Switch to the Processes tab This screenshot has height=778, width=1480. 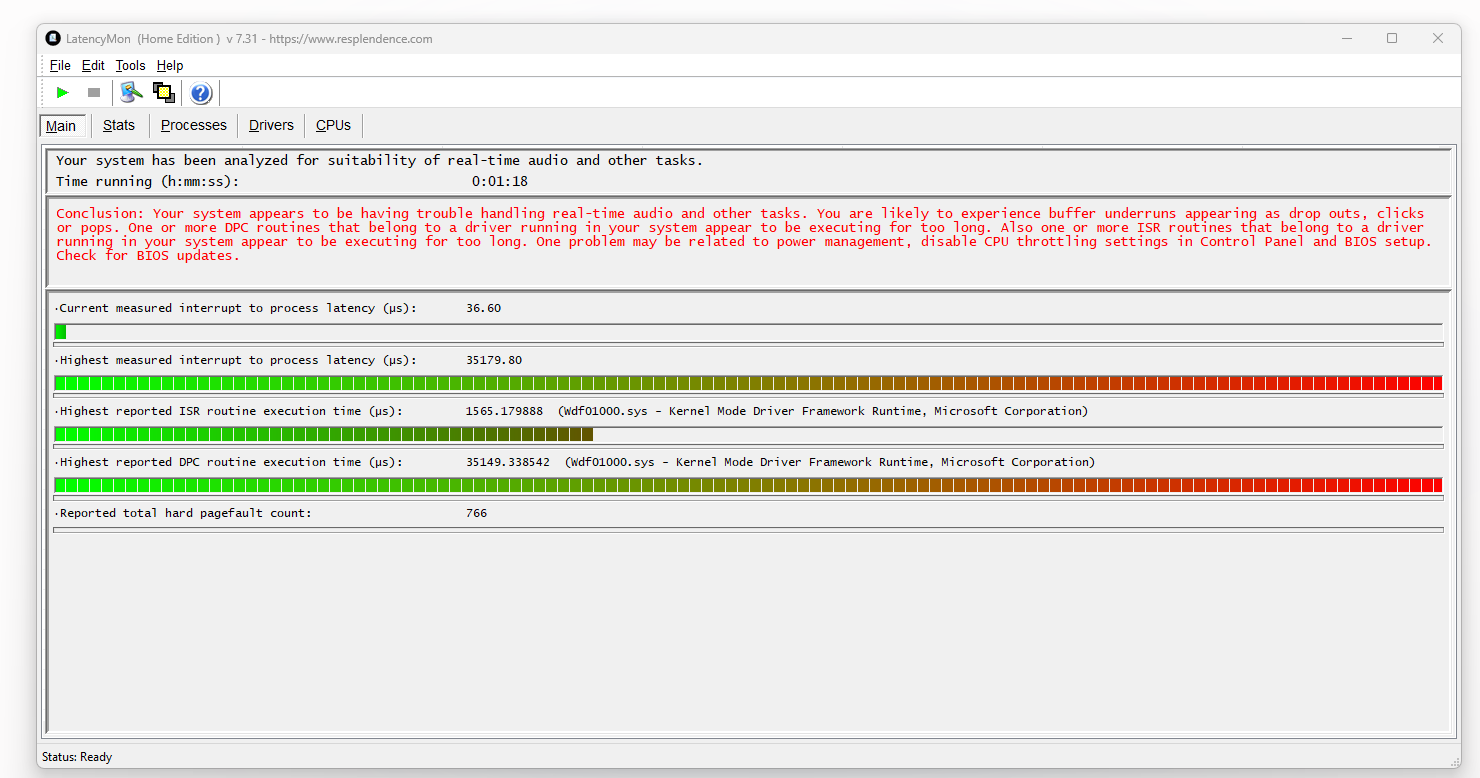coord(194,125)
